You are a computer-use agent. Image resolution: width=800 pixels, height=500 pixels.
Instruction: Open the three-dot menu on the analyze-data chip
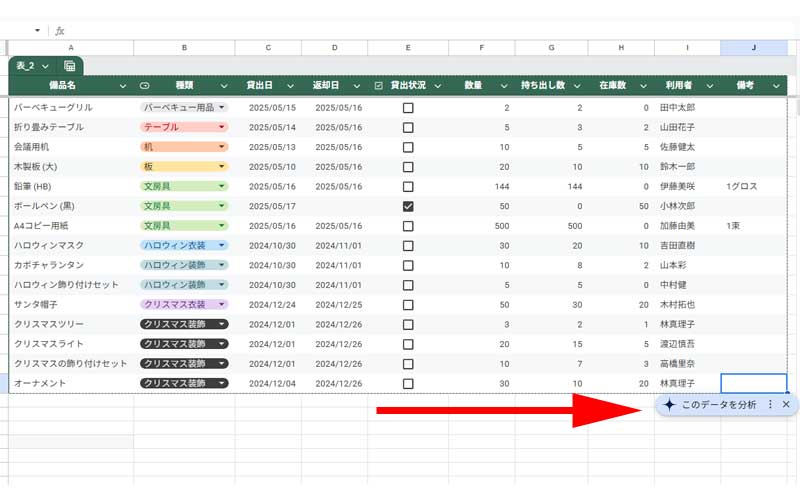770,405
